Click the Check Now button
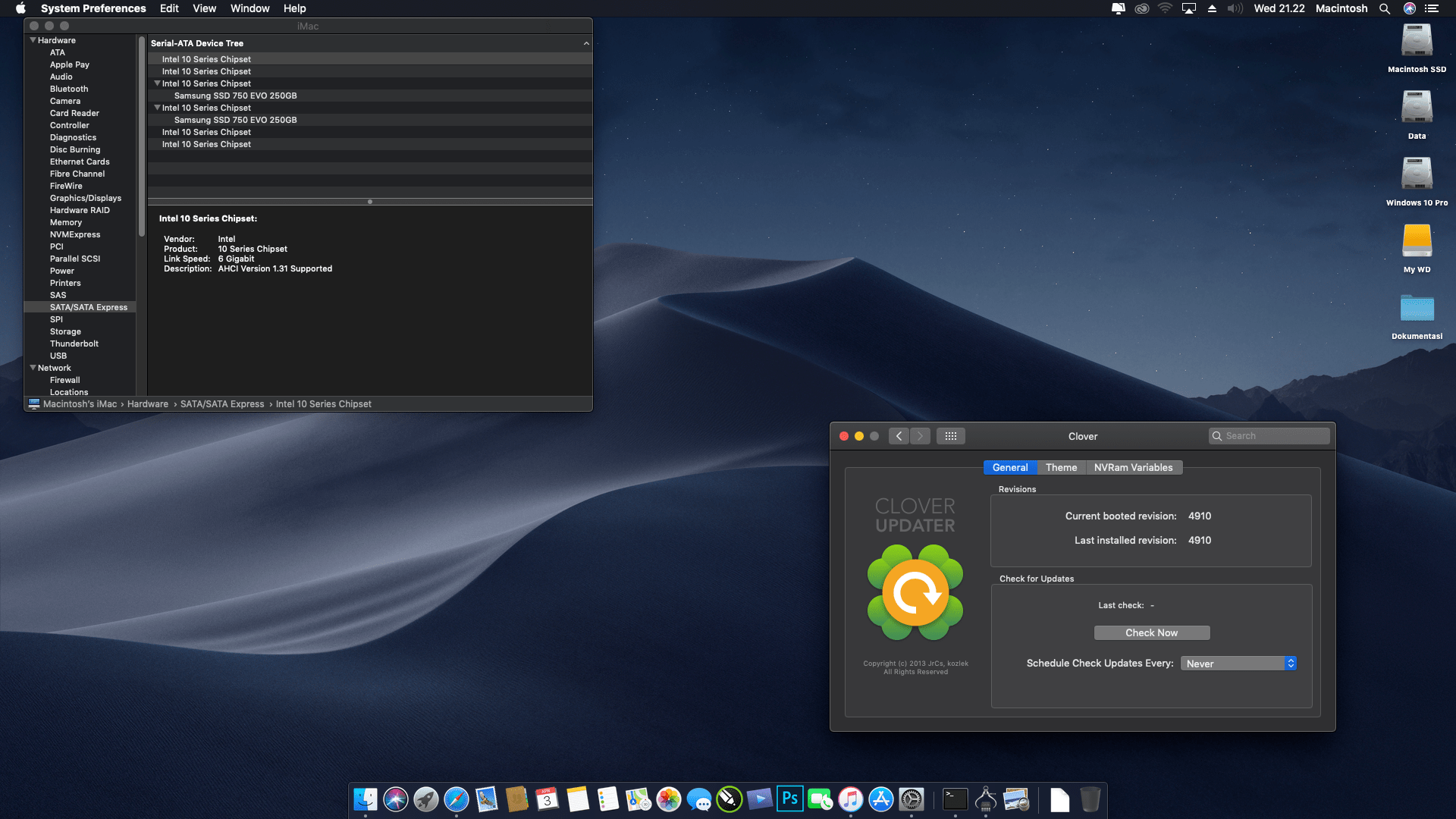The width and height of the screenshot is (1456, 819). (1151, 632)
